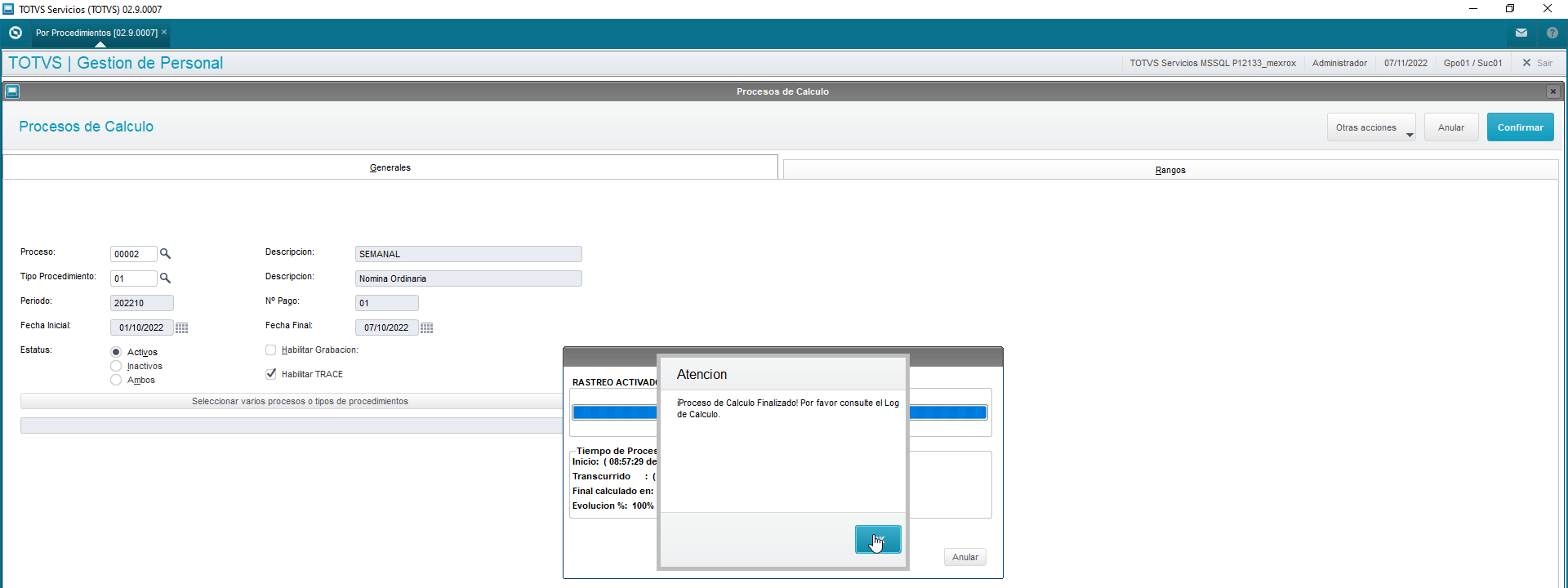This screenshot has height=588, width=1568.
Task: Choose the Ambos status option
Action: (116, 380)
